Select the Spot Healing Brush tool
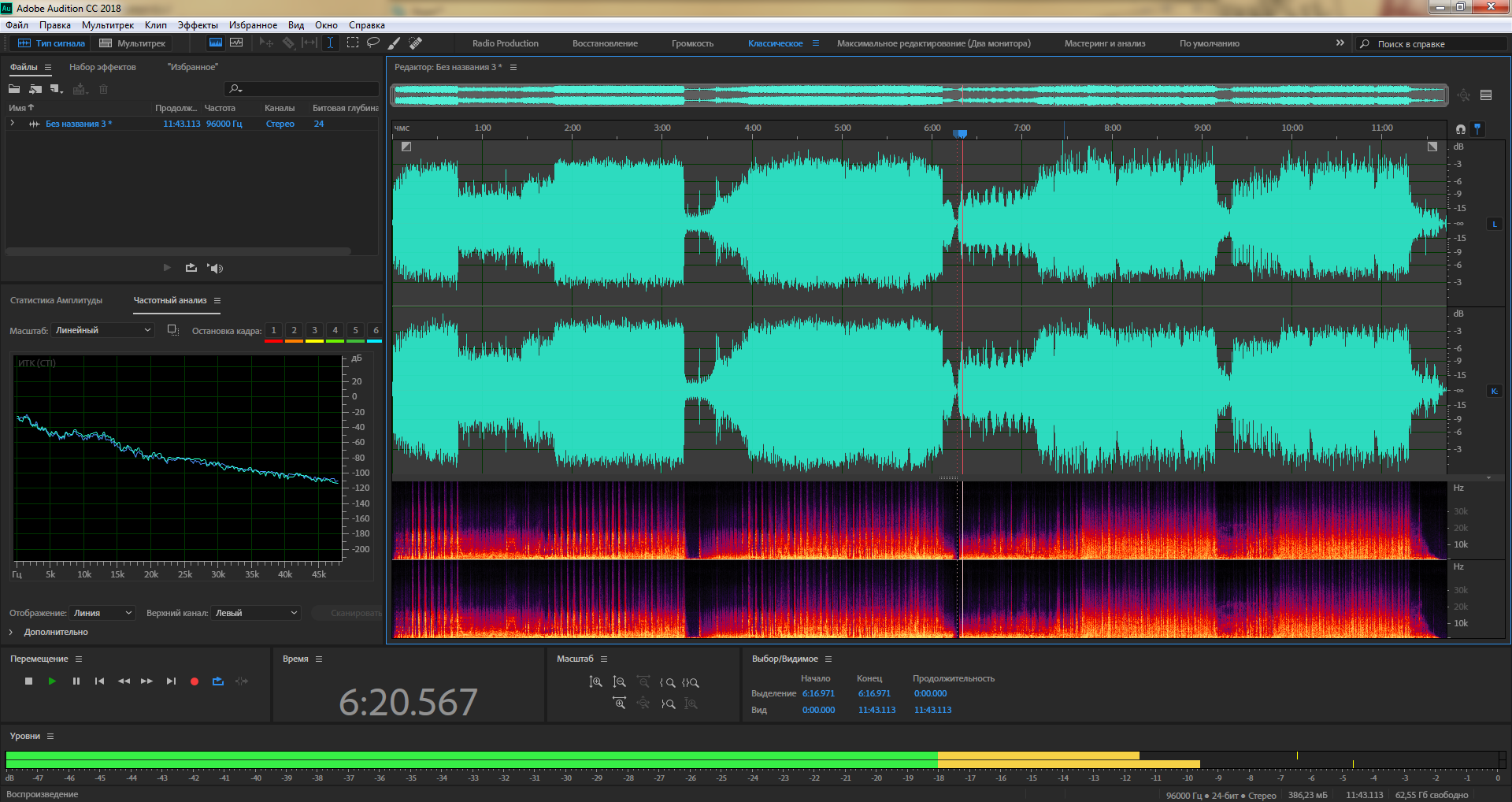The height and width of the screenshot is (802, 1512). (x=416, y=43)
